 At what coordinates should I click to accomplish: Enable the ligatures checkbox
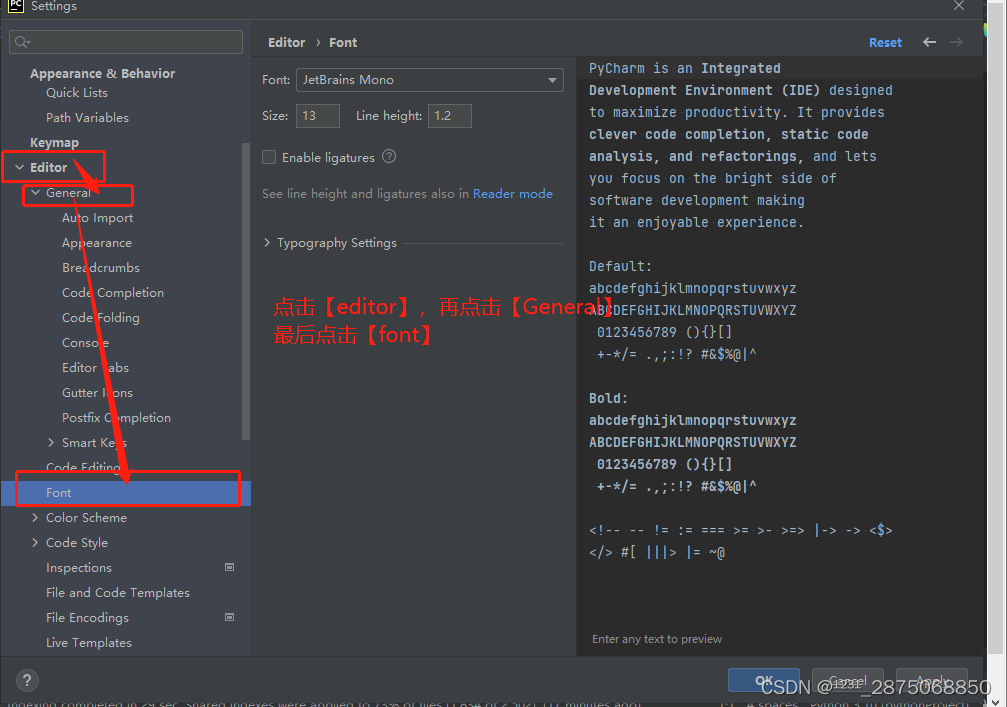point(269,157)
